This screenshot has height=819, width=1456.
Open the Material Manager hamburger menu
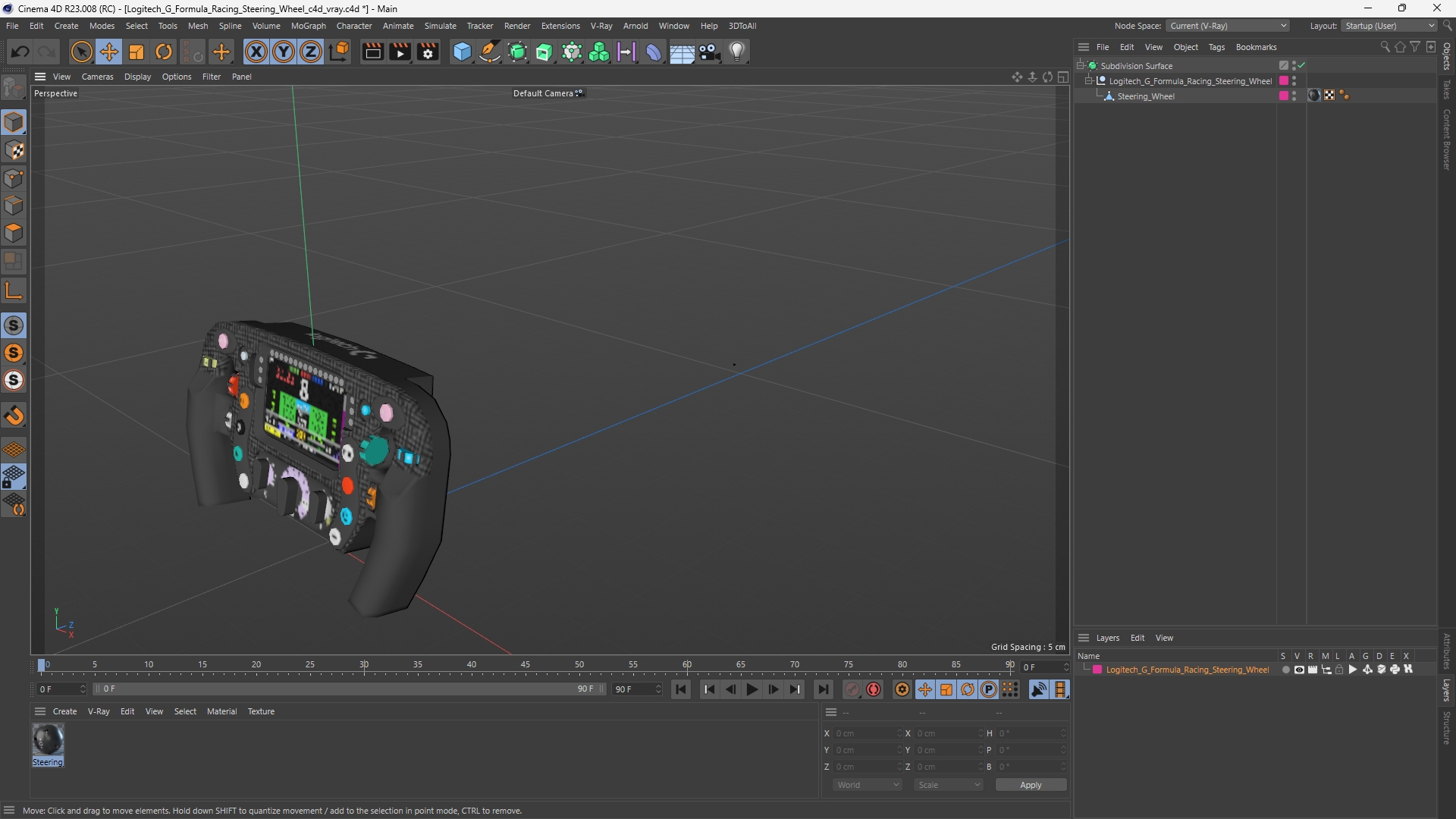(x=40, y=711)
